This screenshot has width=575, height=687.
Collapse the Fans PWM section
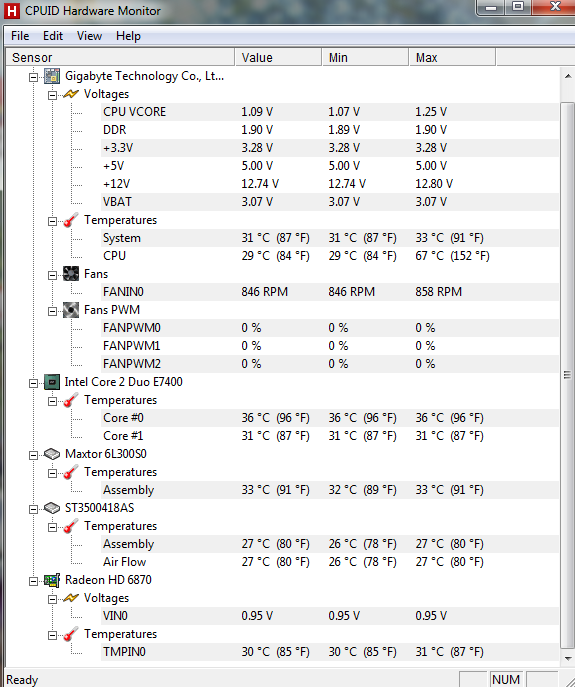click(52, 311)
